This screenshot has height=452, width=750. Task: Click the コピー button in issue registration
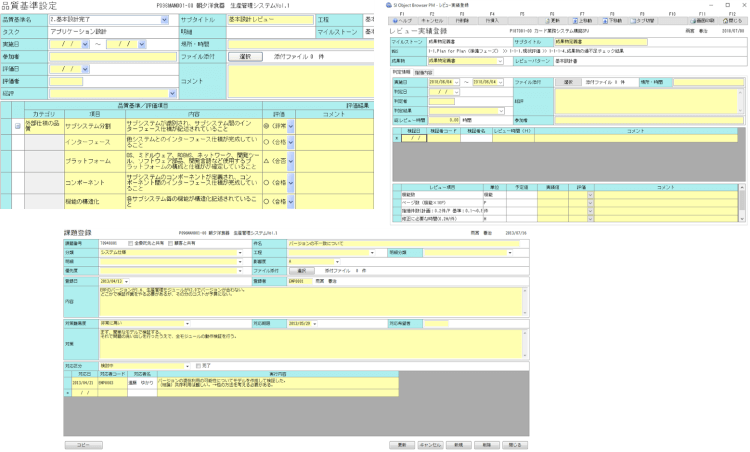(x=83, y=443)
